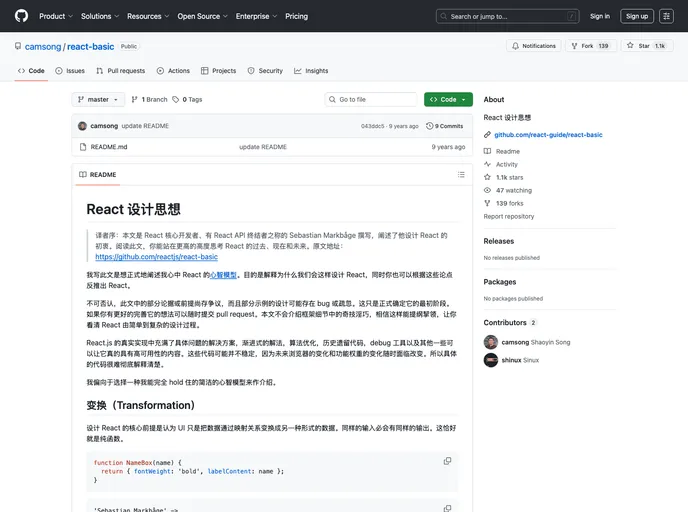View the 0 Tags link

(x=187, y=100)
